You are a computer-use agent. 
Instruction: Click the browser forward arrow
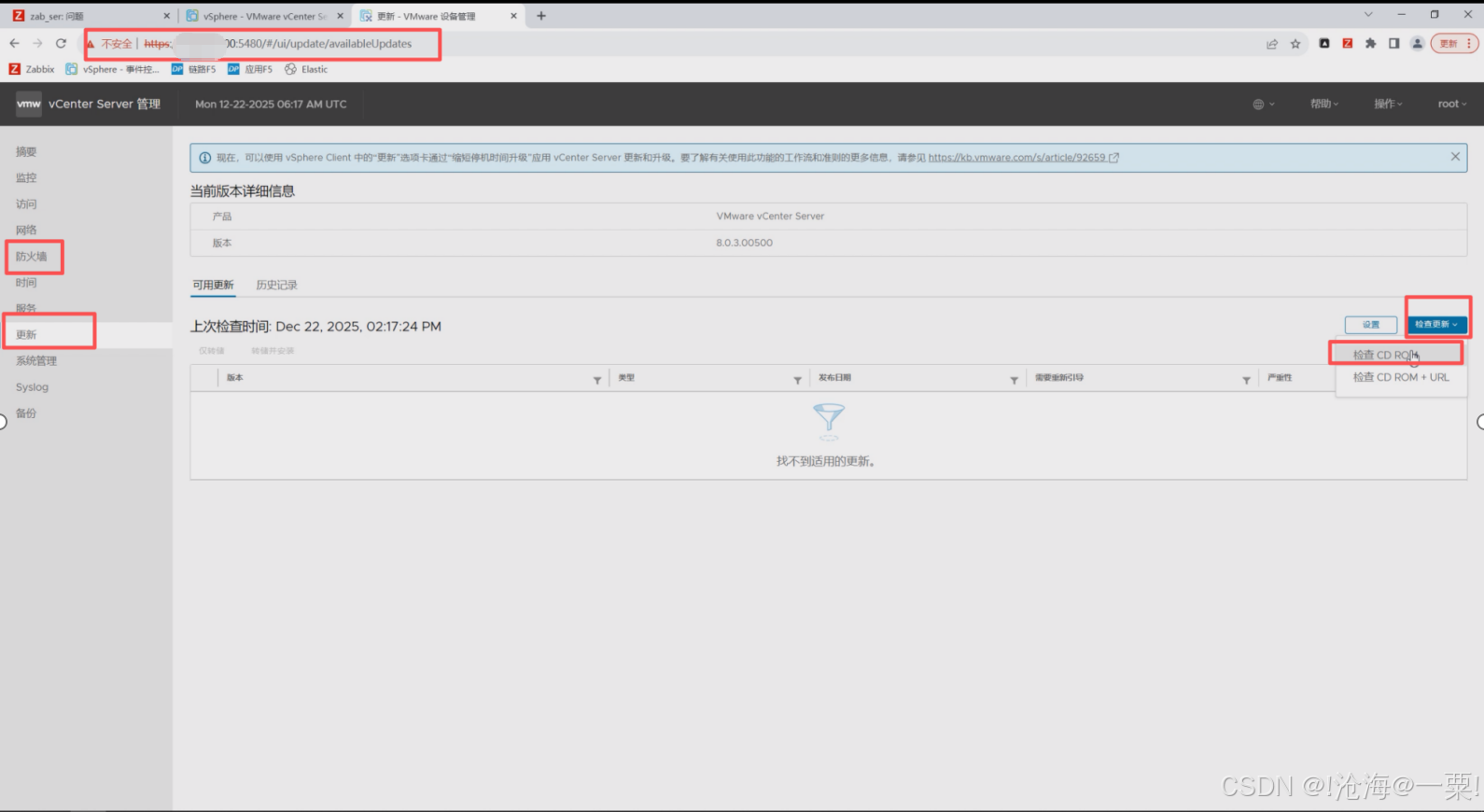[x=37, y=43]
